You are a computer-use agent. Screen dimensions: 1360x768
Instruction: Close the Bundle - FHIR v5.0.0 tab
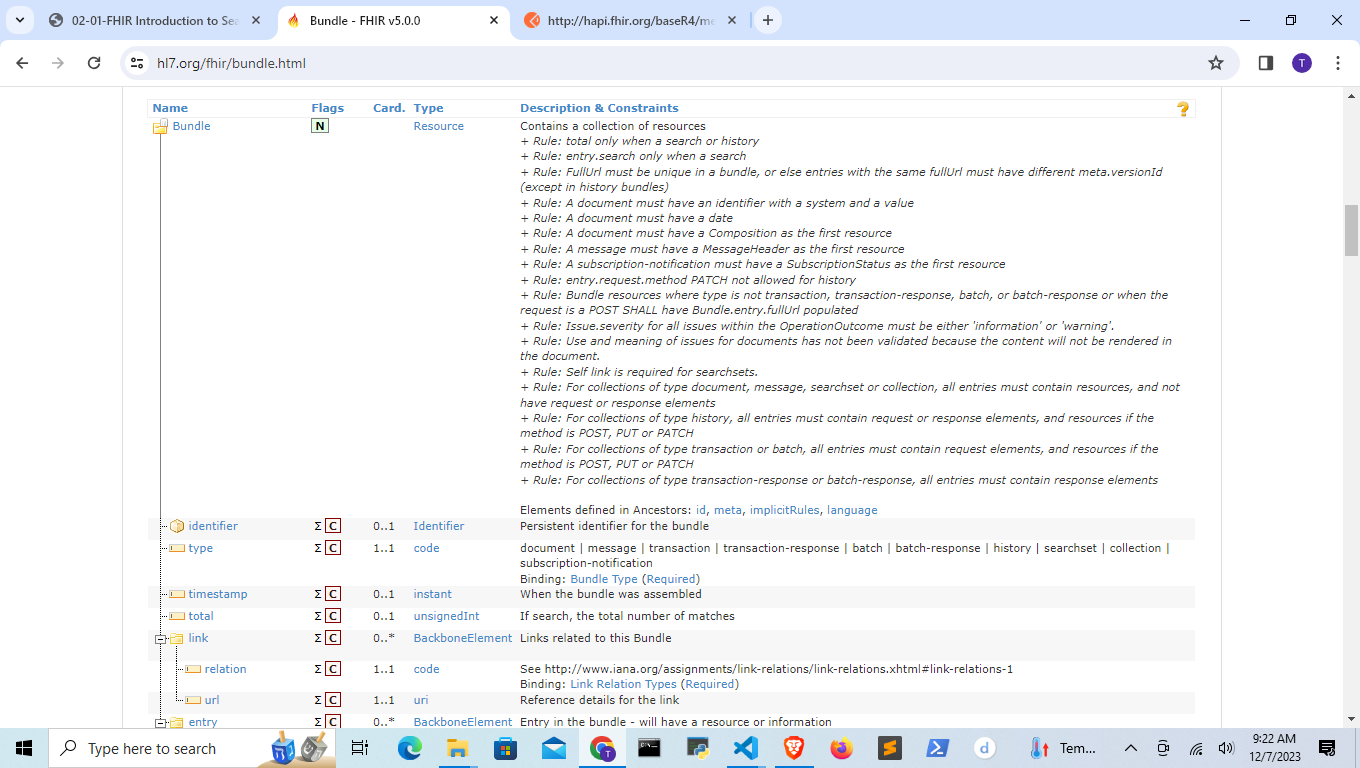pyautogui.click(x=493, y=20)
